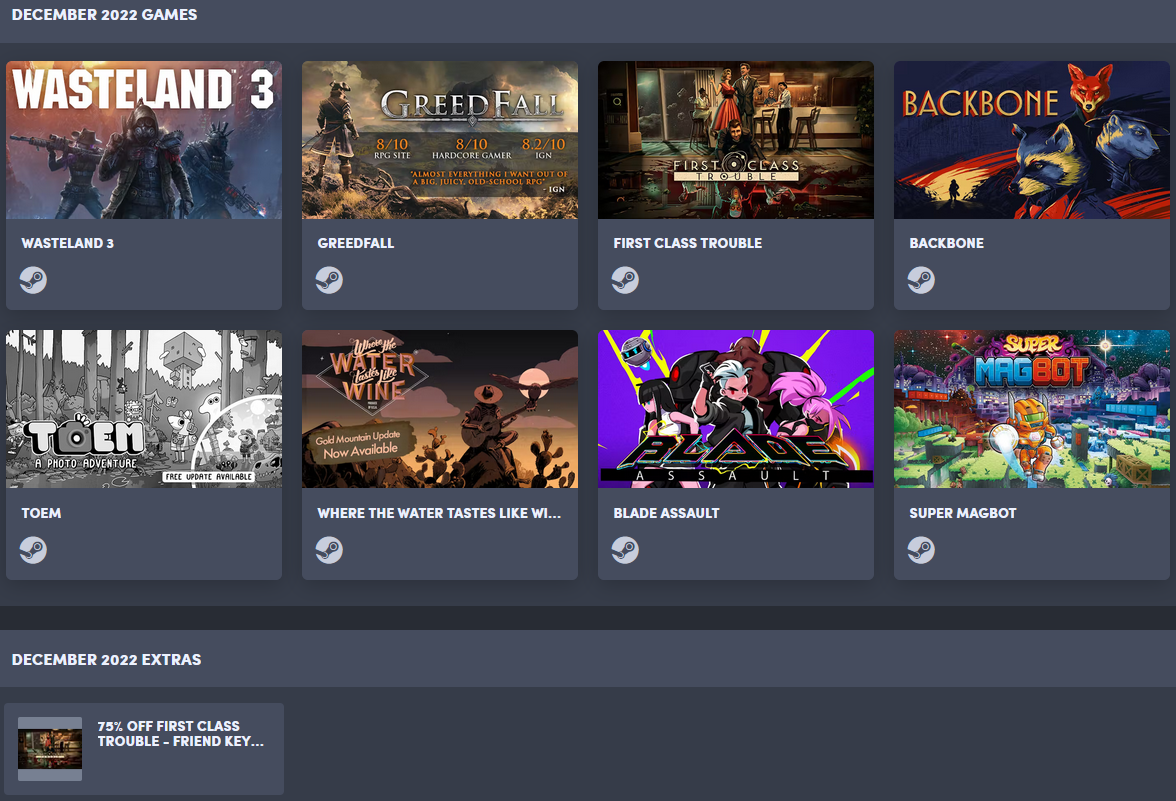Screen dimensions: 1176x801
Task: Open the Where the Water Tastes Like Wine cover image
Action: (x=440, y=410)
